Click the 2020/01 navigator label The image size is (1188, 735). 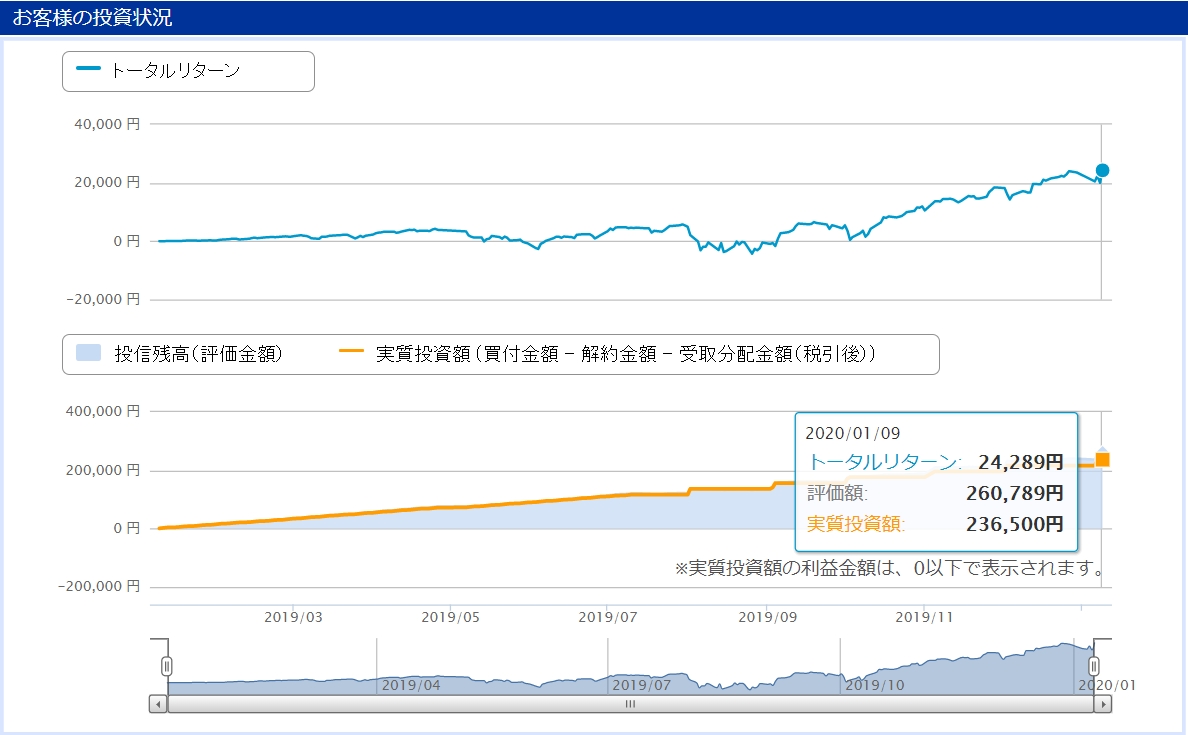(x=1107, y=685)
